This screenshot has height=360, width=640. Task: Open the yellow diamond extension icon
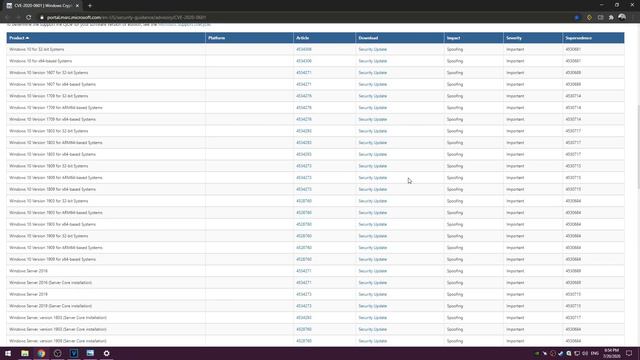coord(589,18)
